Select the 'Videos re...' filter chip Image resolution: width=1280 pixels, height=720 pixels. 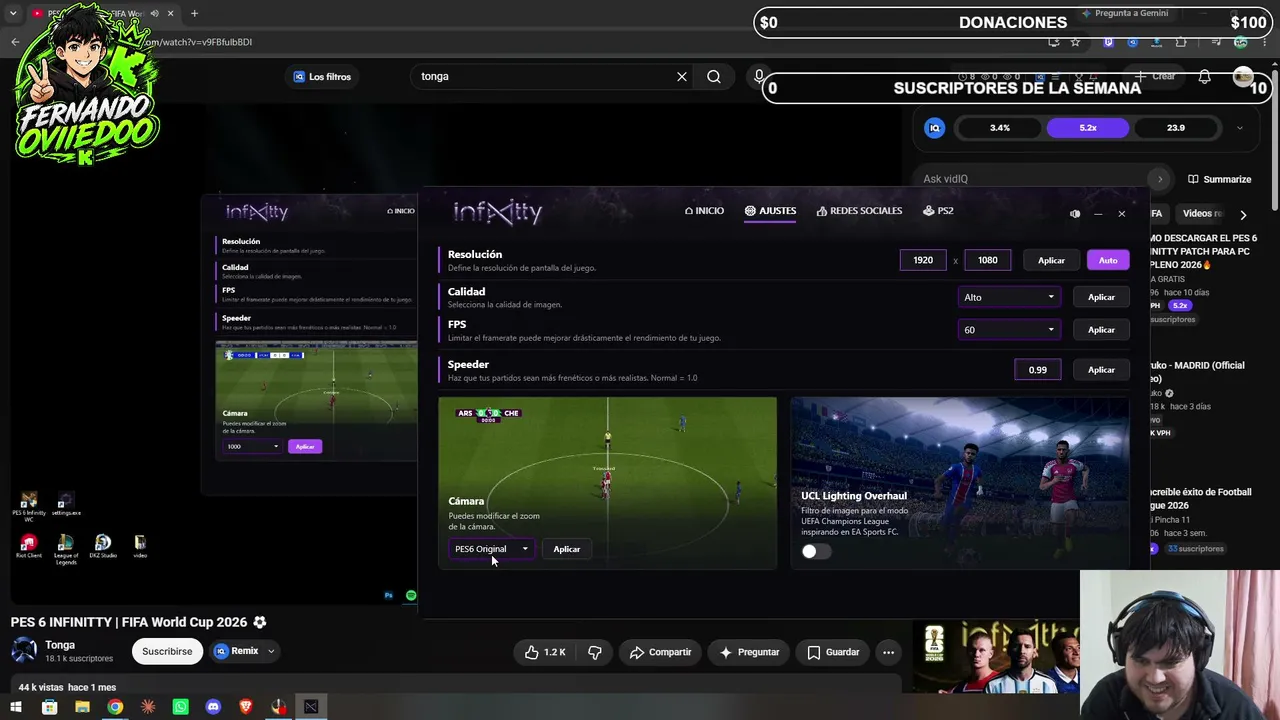click(1202, 214)
